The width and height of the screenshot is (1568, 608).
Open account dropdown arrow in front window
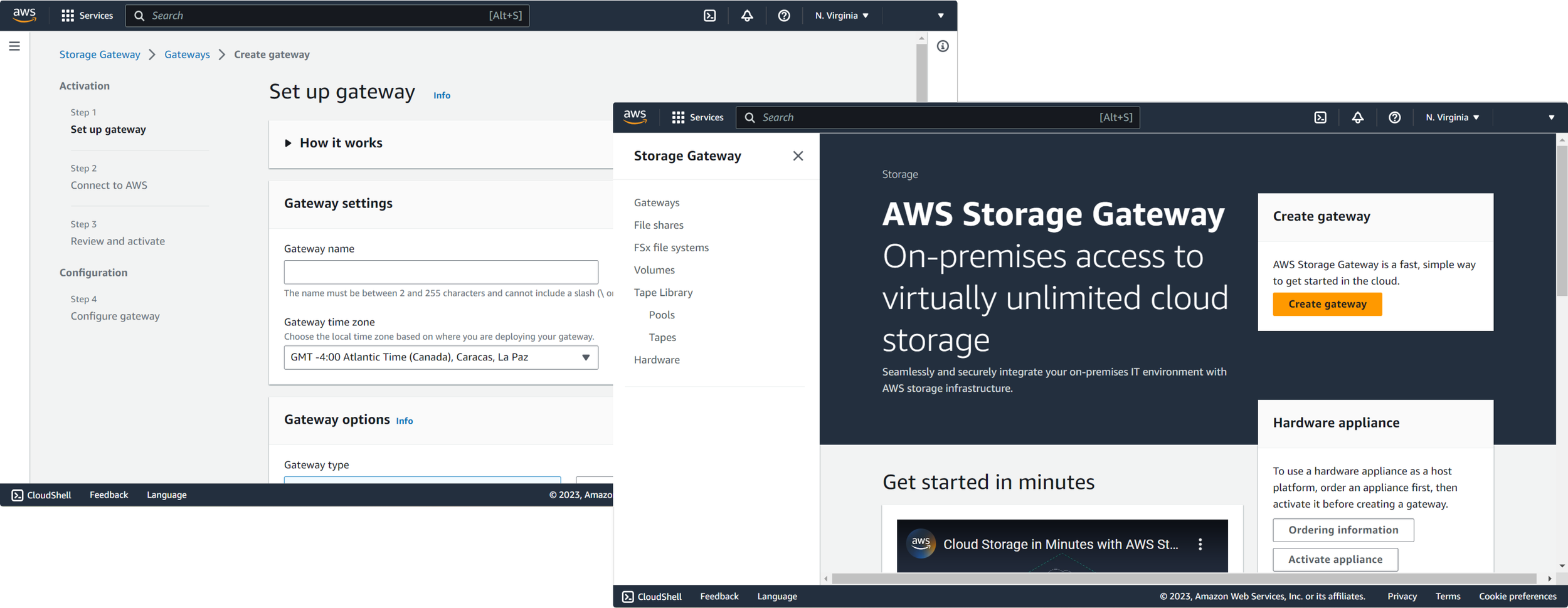pos(1551,117)
